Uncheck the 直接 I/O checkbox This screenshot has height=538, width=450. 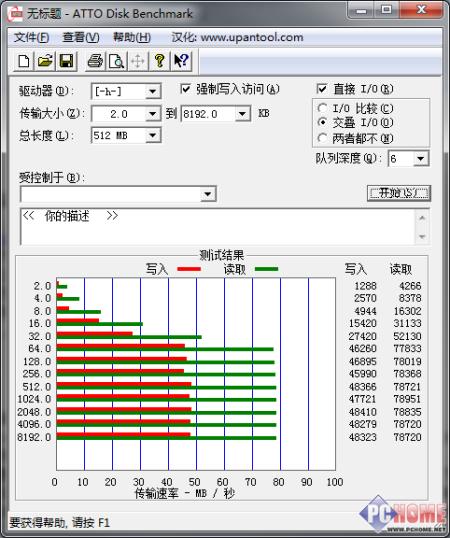(322, 89)
